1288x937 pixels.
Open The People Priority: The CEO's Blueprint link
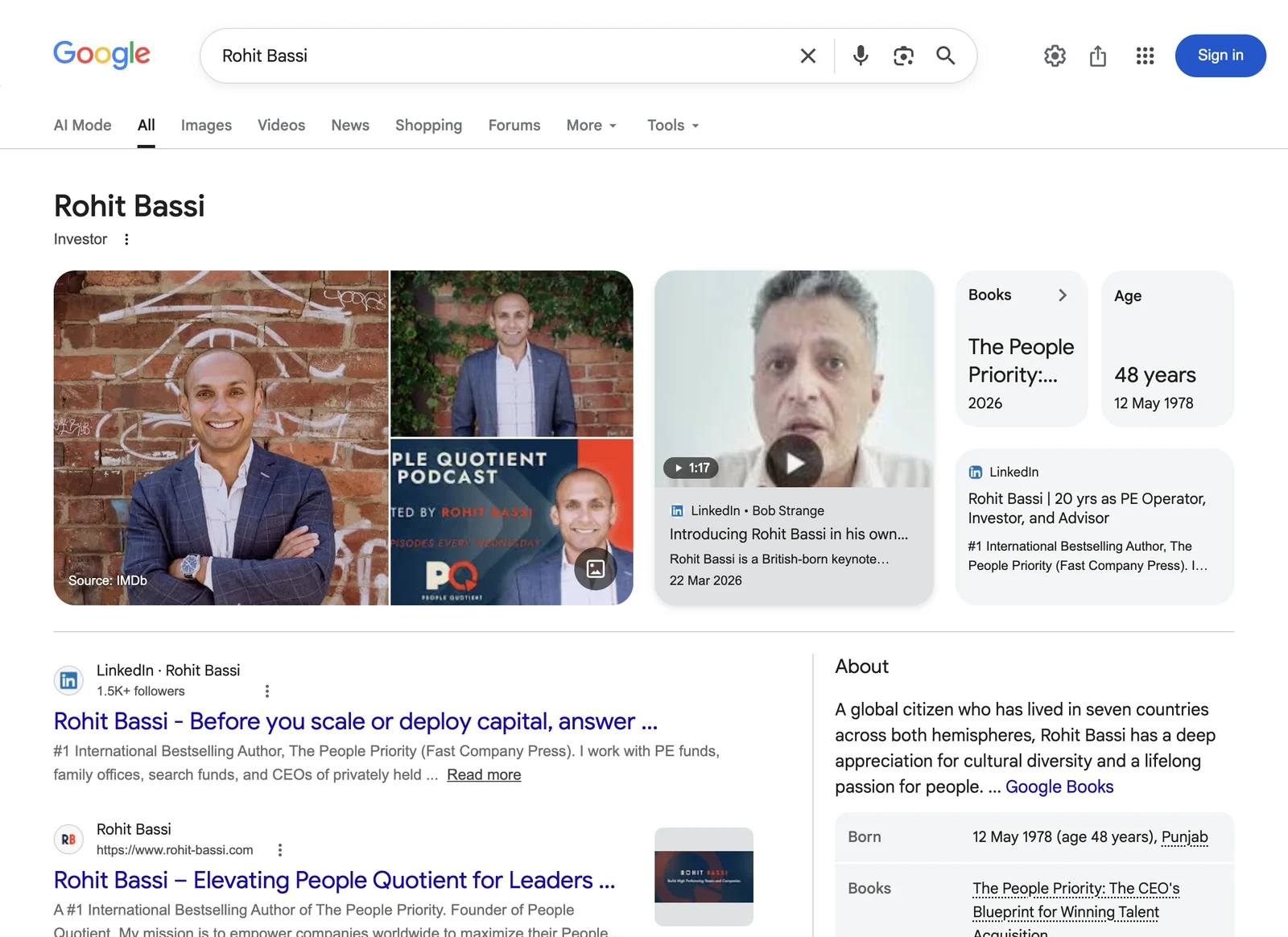click(1076, 911)
